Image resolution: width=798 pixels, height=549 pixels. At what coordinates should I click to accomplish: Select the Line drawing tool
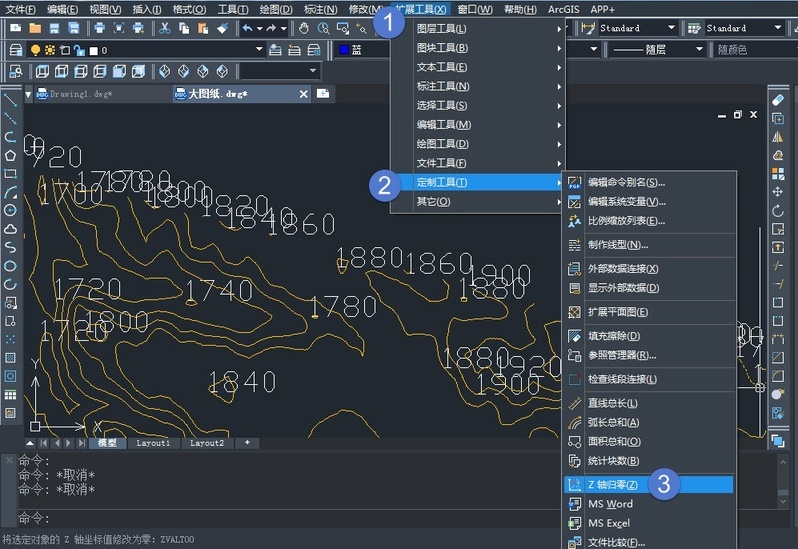(x=10, y=100)
